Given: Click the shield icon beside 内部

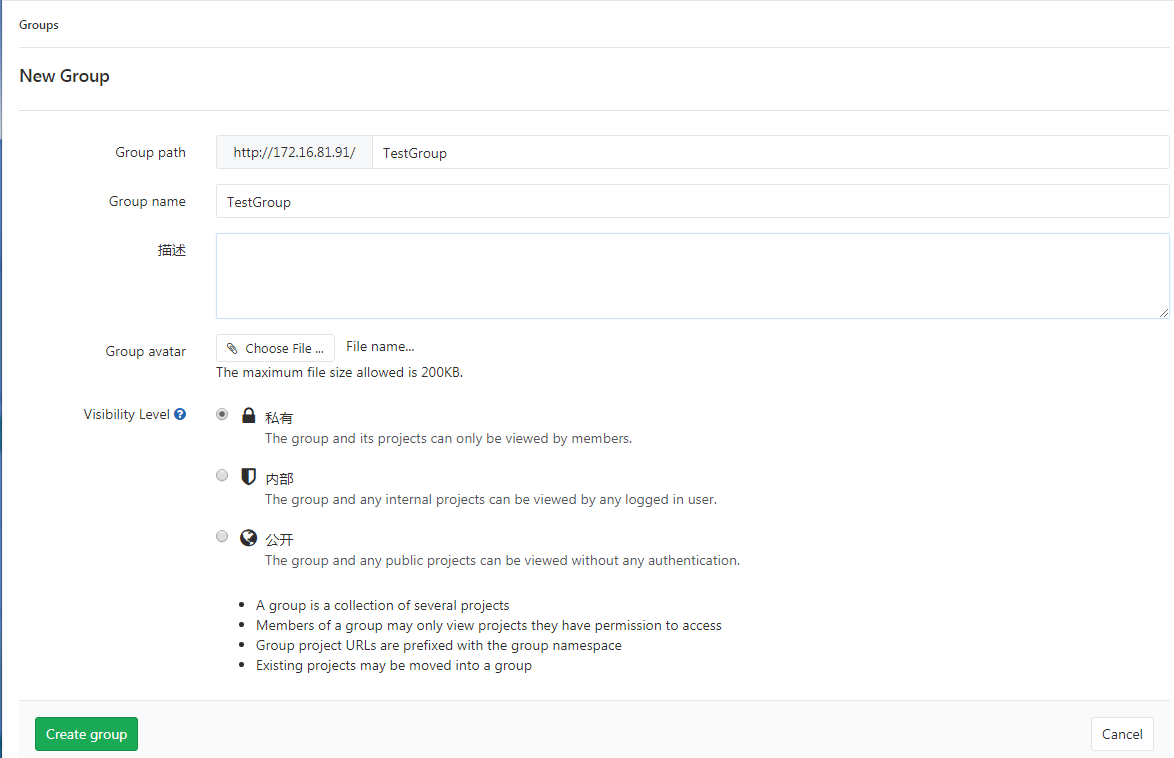Looking at the screenshot, I should pos(248,476).
